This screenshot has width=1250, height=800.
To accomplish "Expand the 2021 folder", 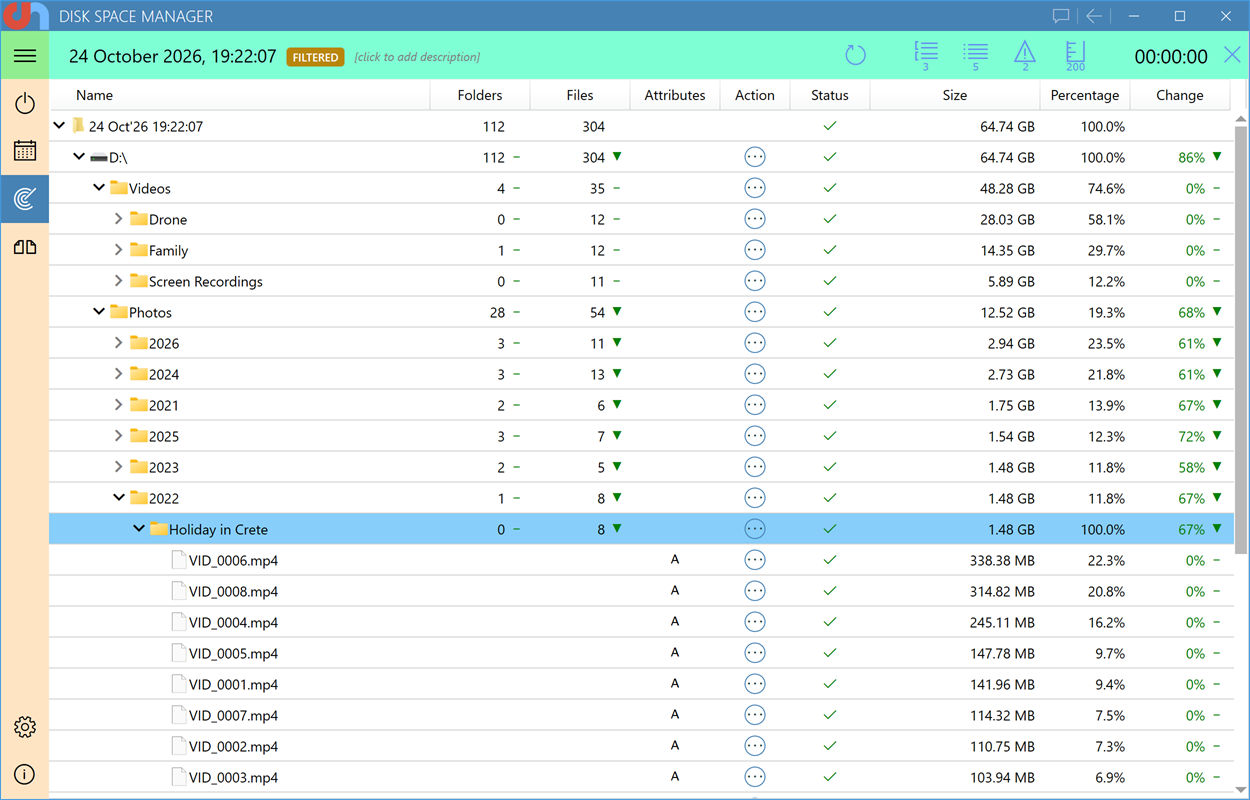I will tap(119, 405).
